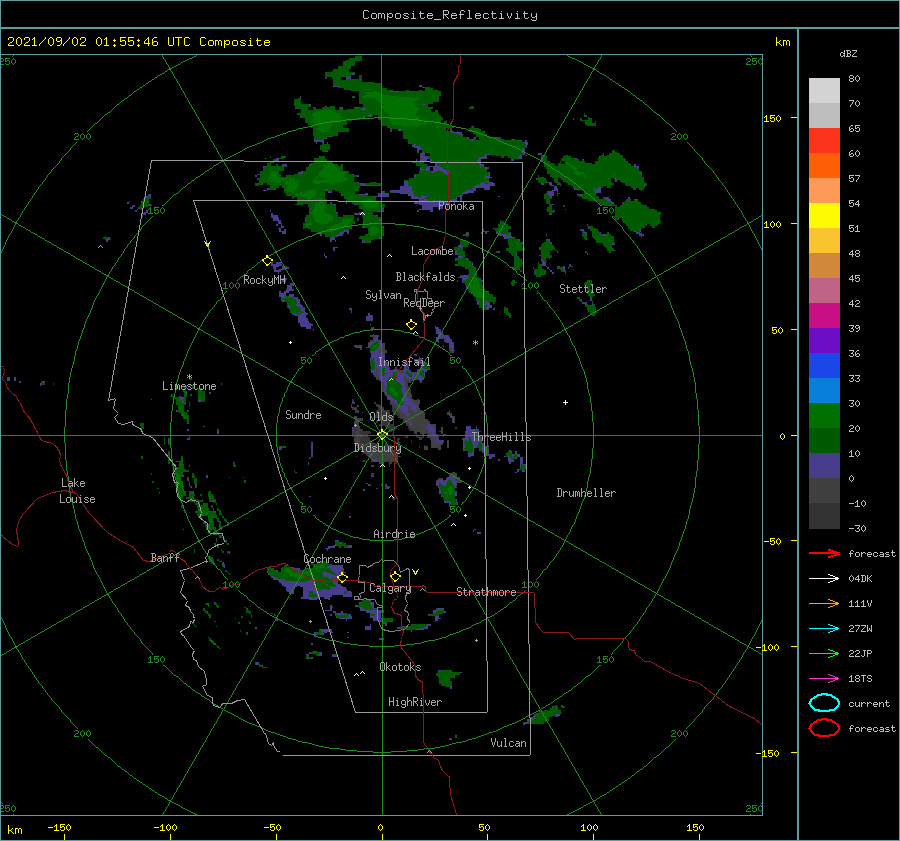Select the HighRiver label
Viewport: 900px width, 841px height.
[415, 702]
